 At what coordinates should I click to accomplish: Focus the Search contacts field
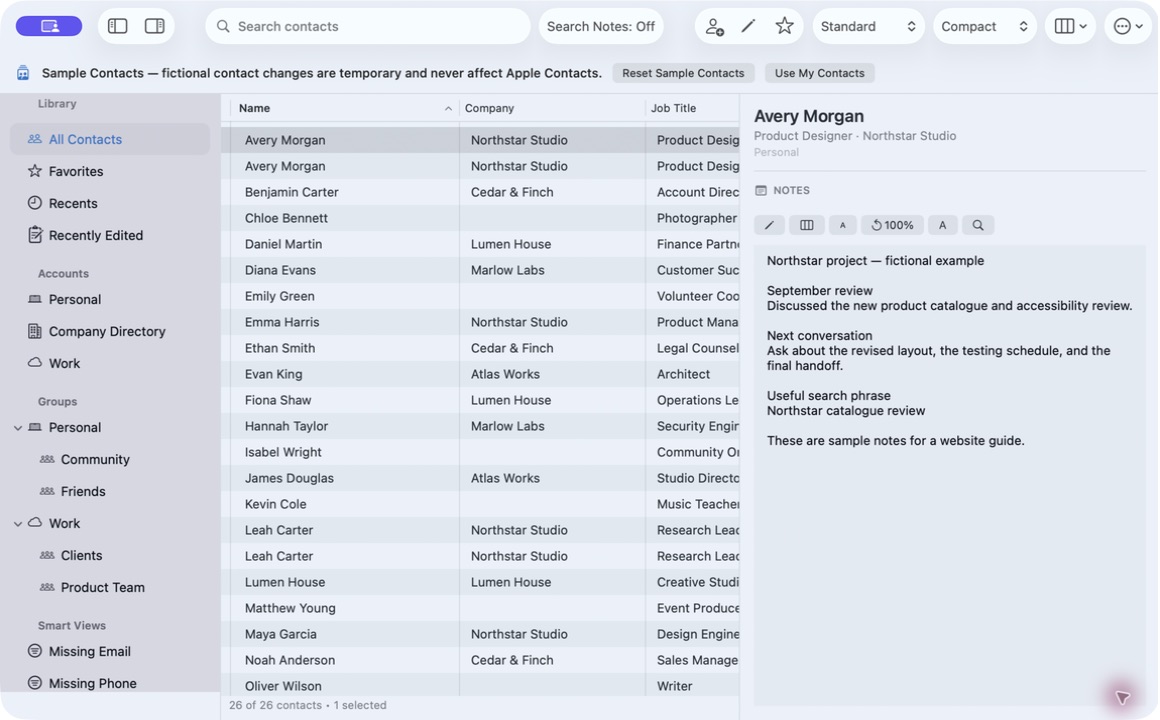tap(368, 26)
